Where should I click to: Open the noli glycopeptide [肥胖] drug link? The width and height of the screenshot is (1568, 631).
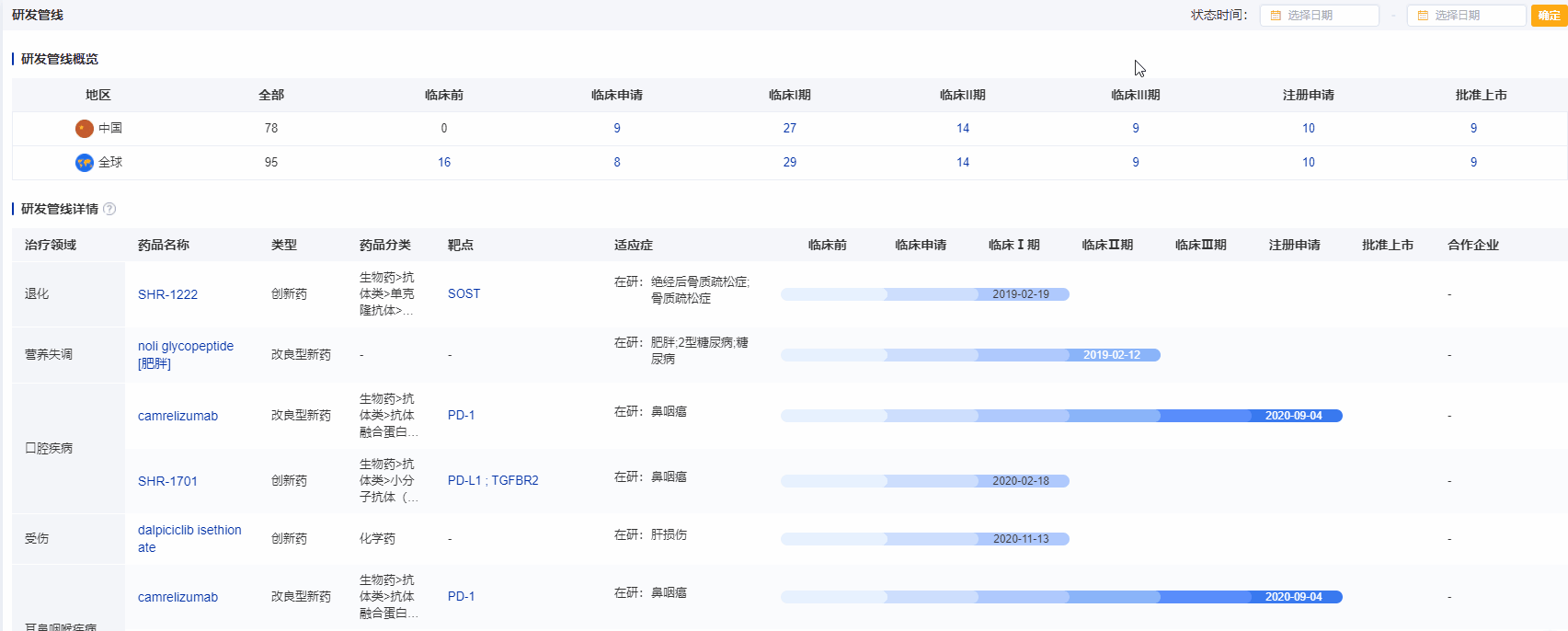(x=186, y=355)
